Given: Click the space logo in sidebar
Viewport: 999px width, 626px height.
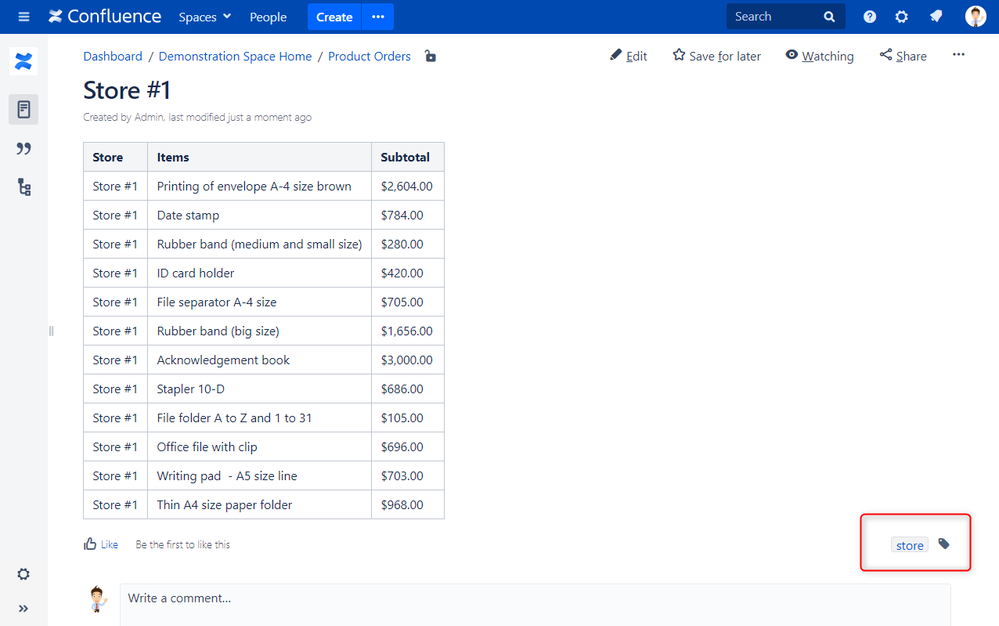Looking at the screenshot, I should click(24, 62).
